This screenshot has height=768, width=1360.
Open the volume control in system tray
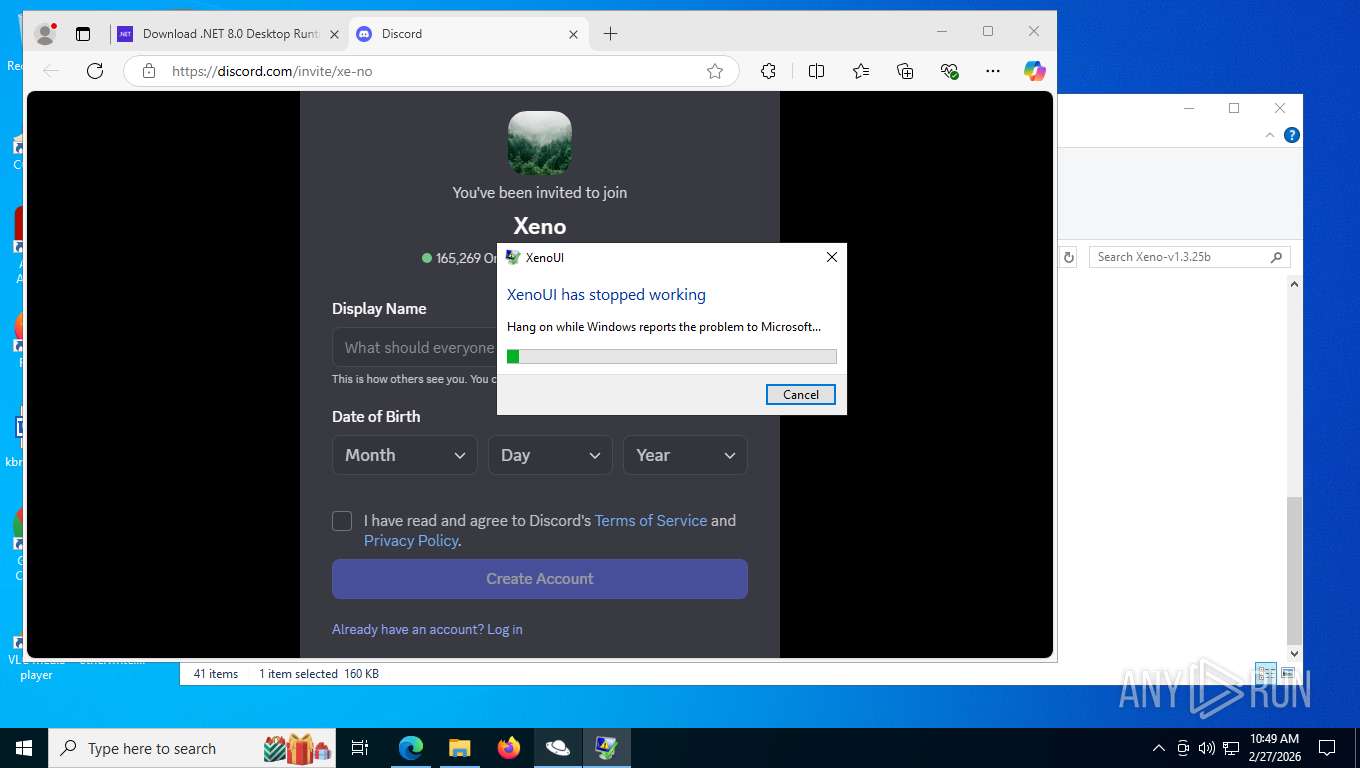click(1206, 748)
